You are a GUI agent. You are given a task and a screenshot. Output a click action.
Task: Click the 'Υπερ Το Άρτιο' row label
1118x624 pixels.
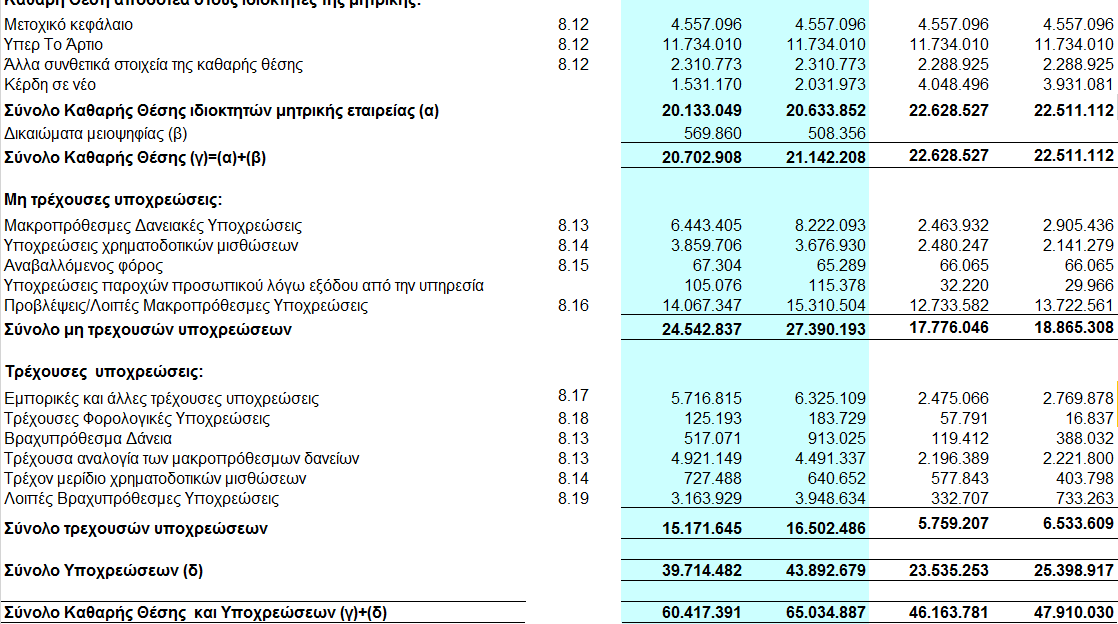53,45
